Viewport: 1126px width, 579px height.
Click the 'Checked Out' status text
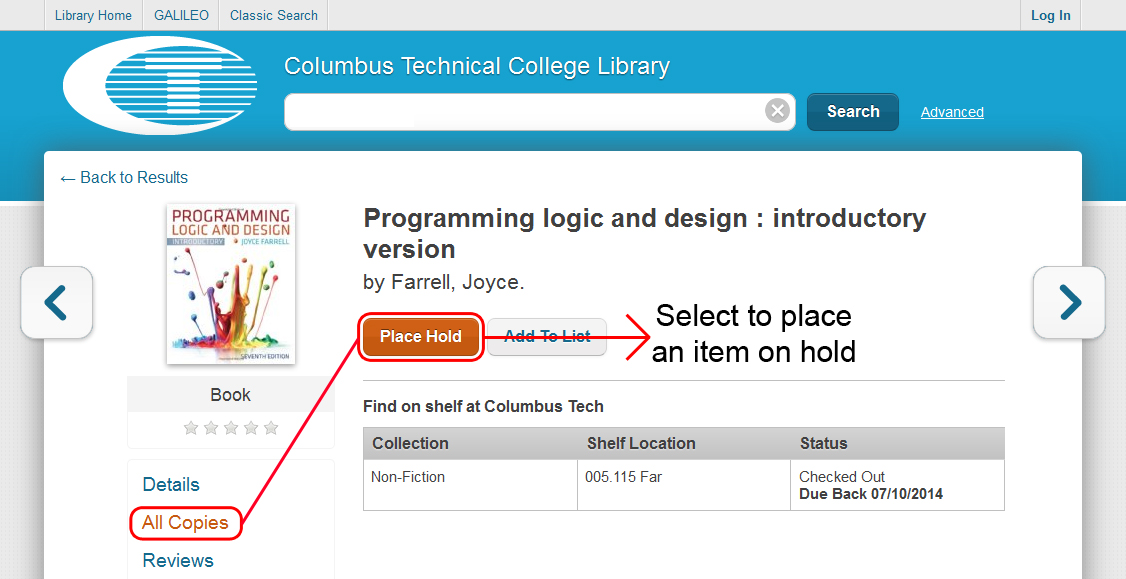[842, 477]
